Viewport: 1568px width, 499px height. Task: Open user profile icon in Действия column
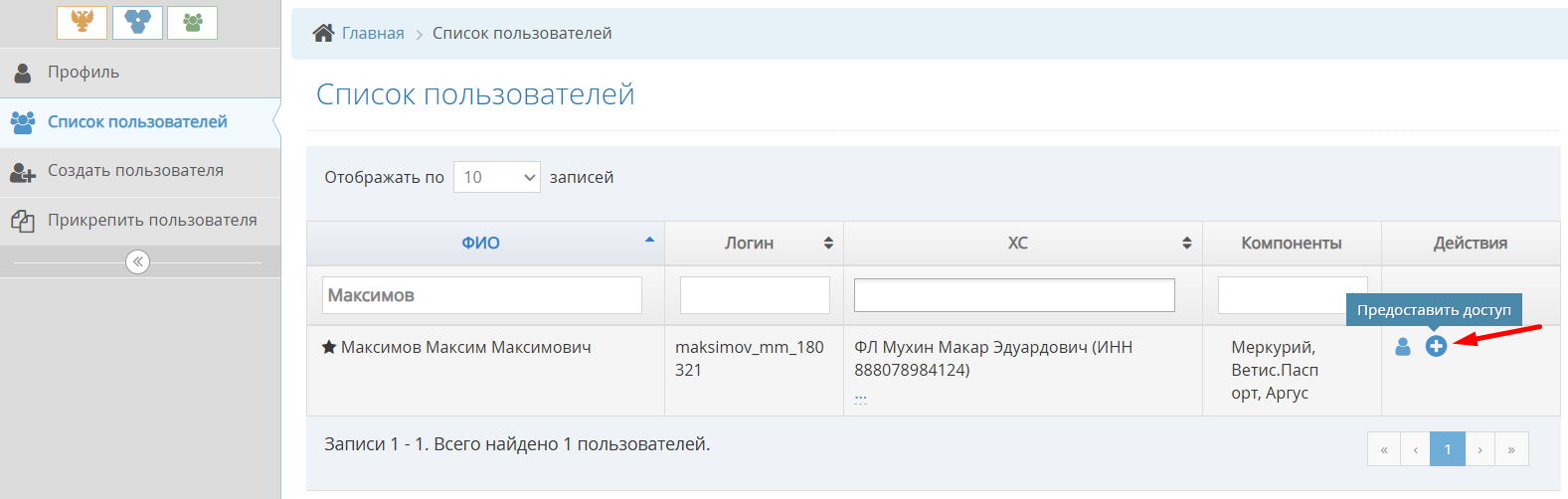(1403, 346)
